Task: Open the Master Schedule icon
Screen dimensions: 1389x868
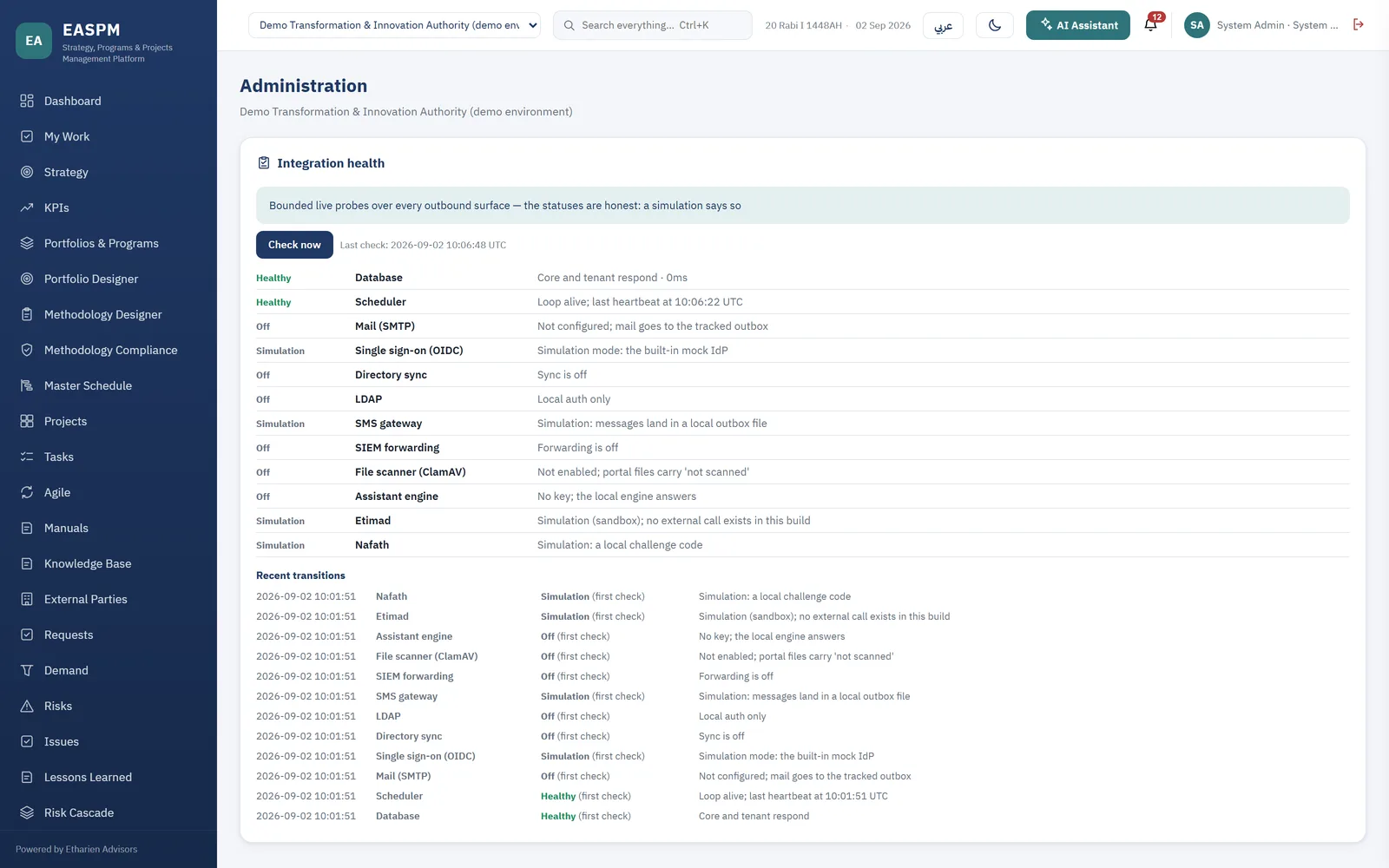Action: 27,385
